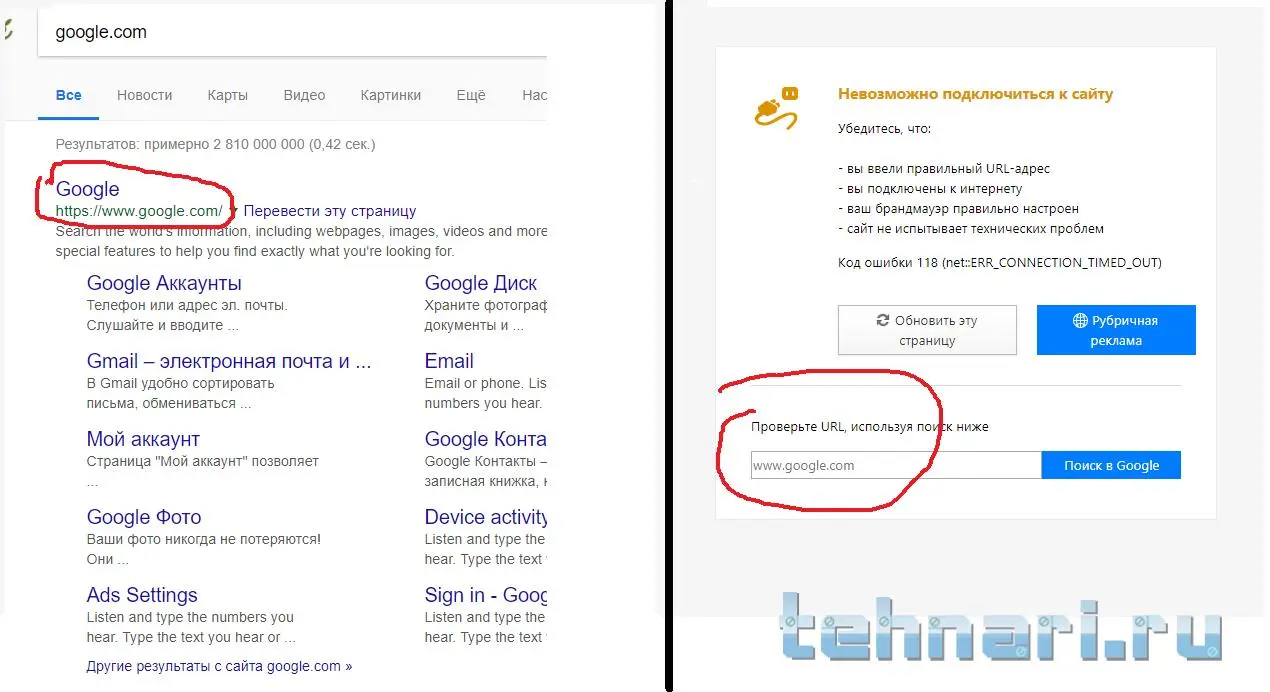Click the ваш брандмауэр правильно настроен line
Viewport: 1270px width, 692px height.
pos(958,209)
